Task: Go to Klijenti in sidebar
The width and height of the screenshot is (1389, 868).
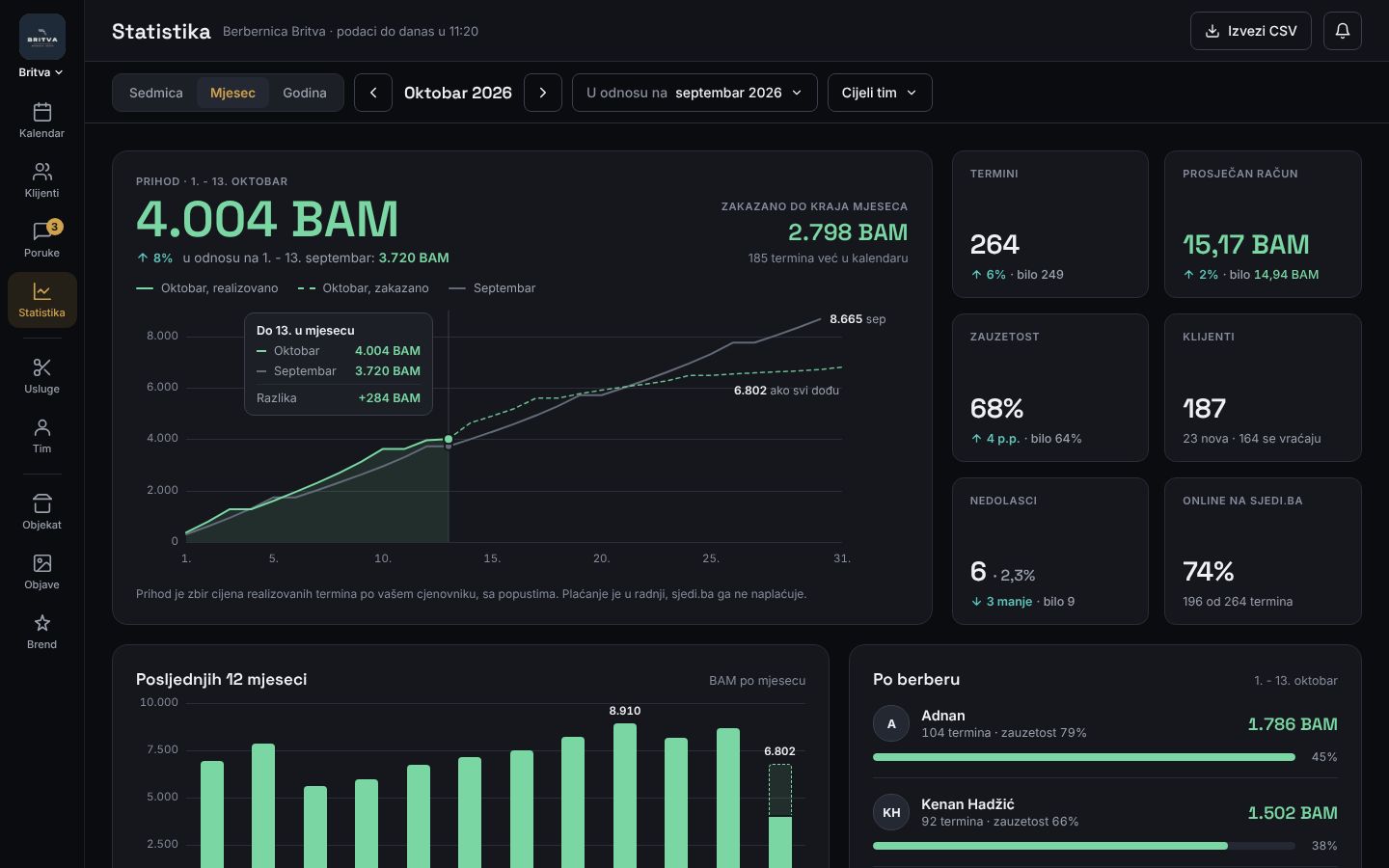Action: tap(41, 180)
